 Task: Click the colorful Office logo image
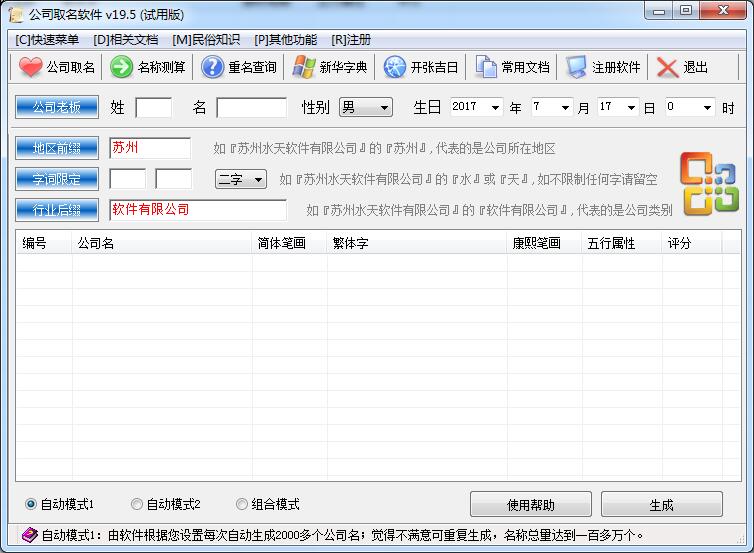(709, 184)
